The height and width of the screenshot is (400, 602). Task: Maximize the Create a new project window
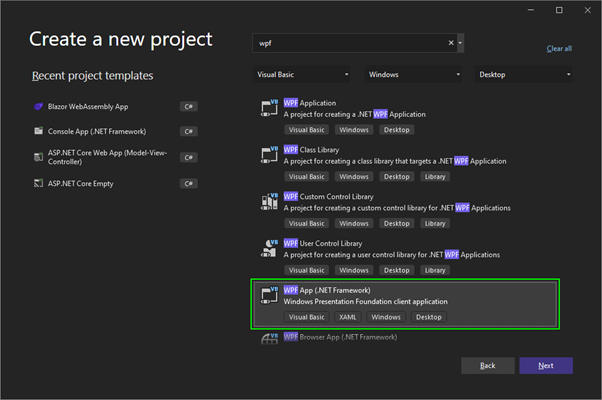click(559, 10)
